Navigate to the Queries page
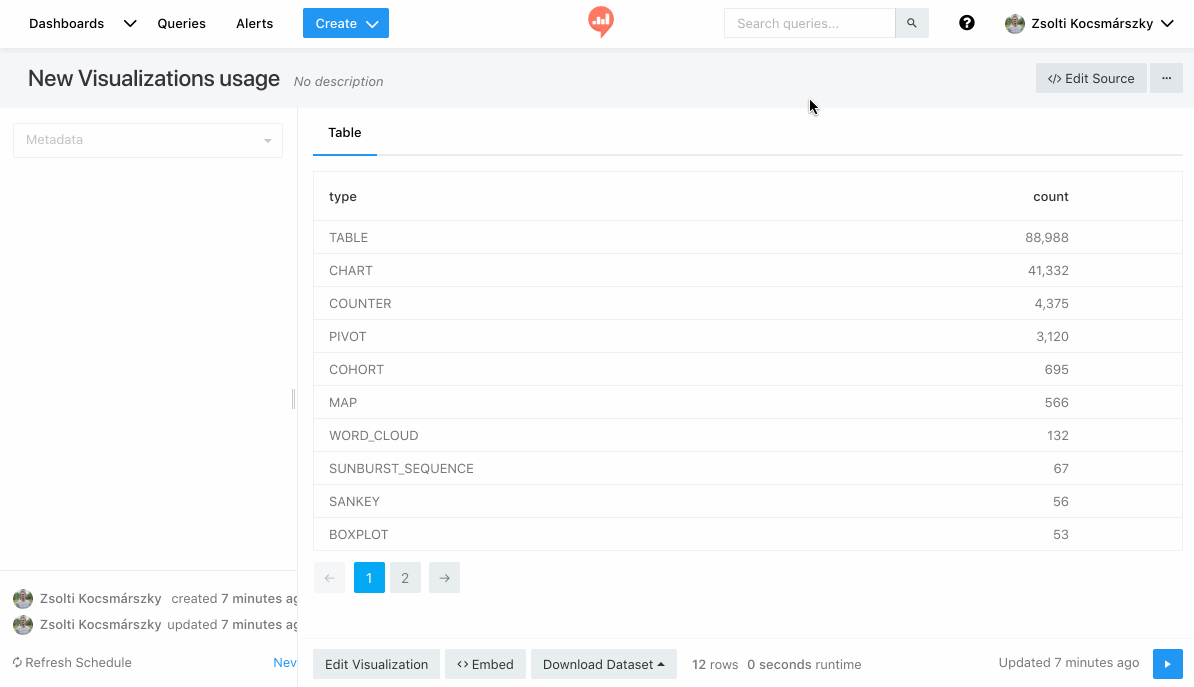The height and width of the screenshot is (687, 1194). pyautogui.click(x=181, y=23)
